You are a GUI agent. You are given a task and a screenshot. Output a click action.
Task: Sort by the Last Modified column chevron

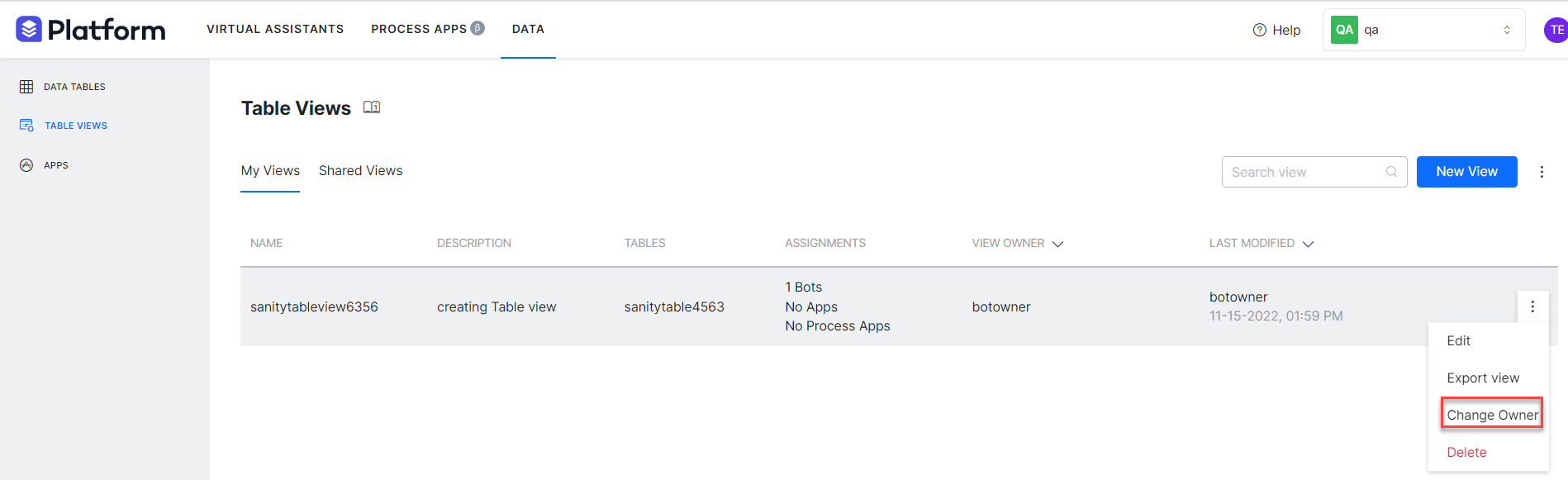pos(1308,244)
